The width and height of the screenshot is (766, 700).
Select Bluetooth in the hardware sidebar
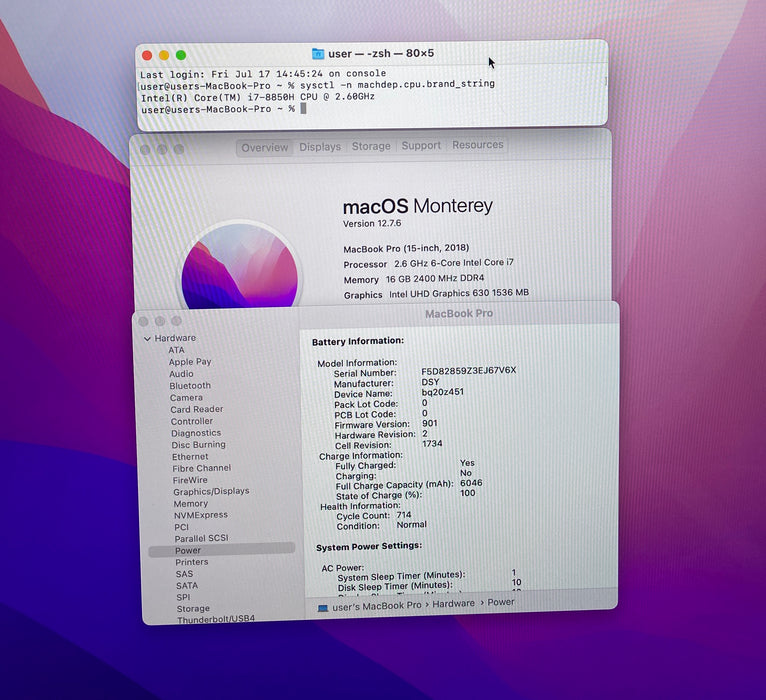pyautogui.click(x=190, y=385)
